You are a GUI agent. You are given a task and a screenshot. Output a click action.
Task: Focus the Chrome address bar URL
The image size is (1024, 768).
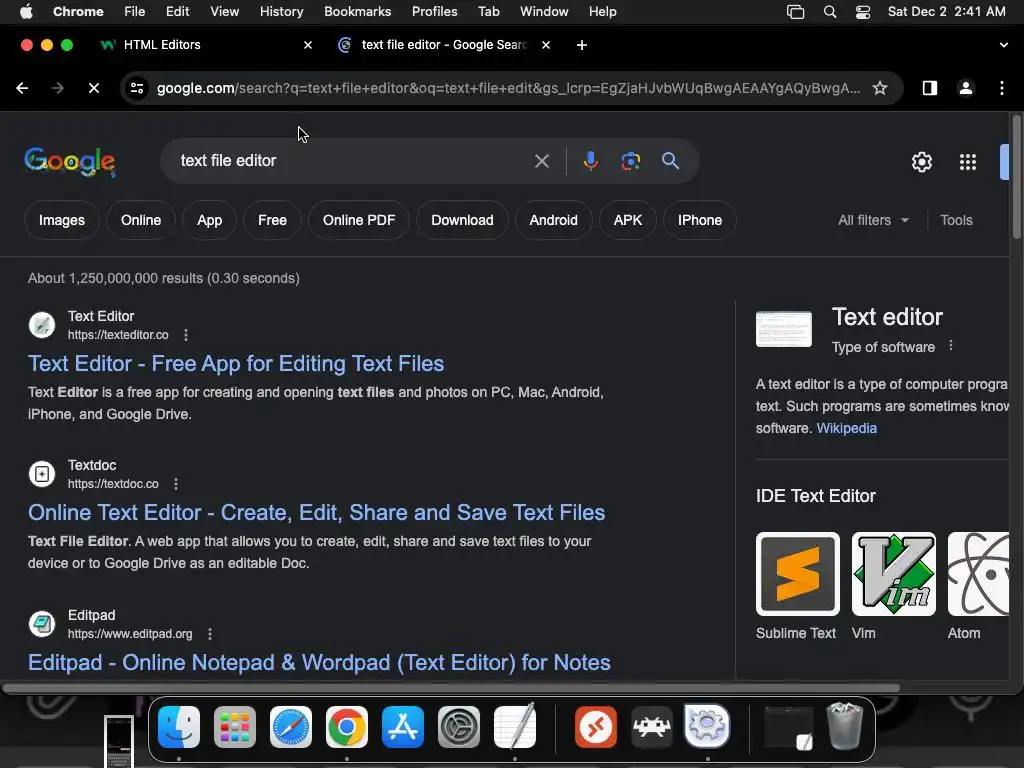coord(508,88)
